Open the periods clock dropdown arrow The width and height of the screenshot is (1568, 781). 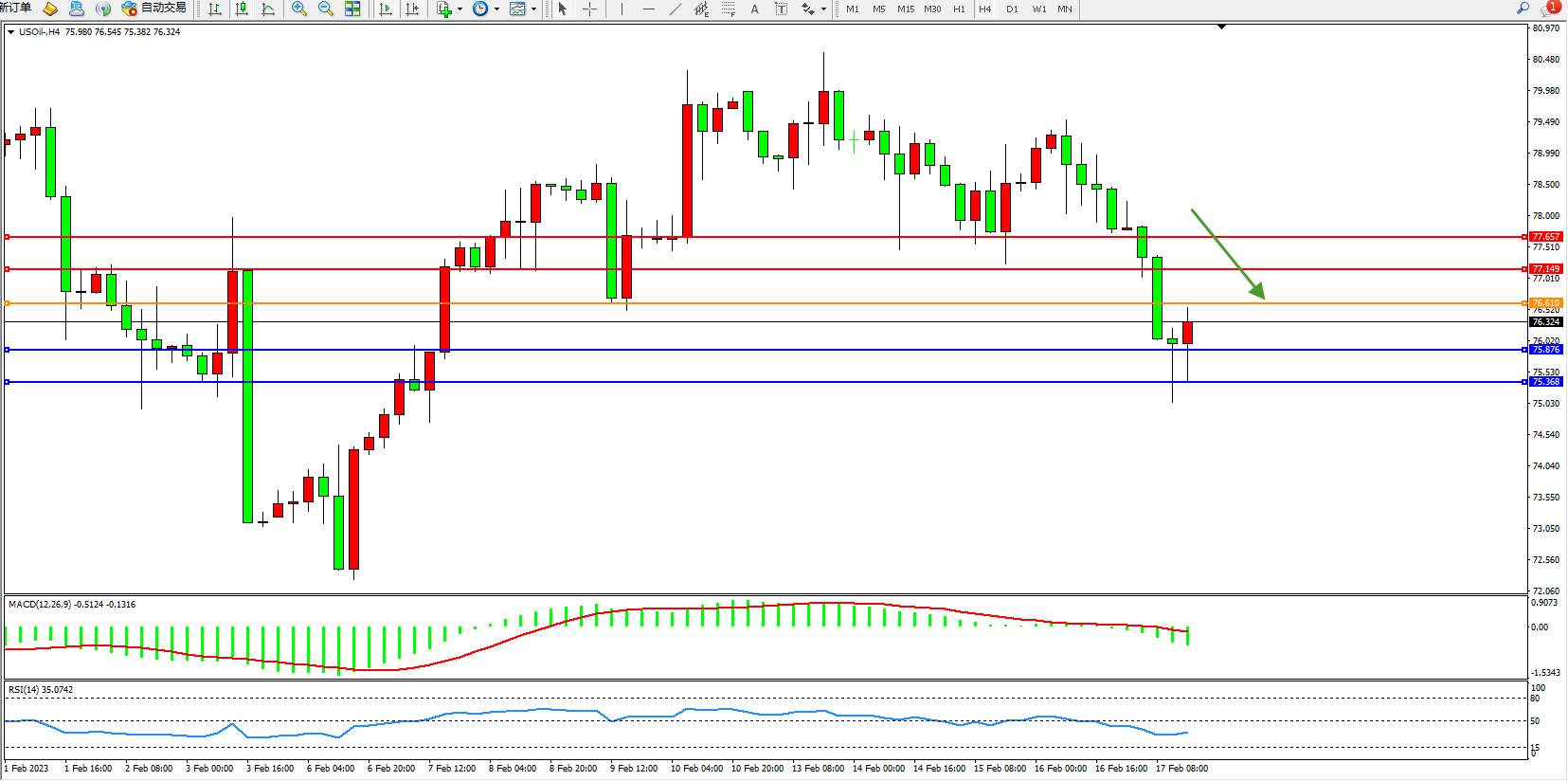pos(496,9)
